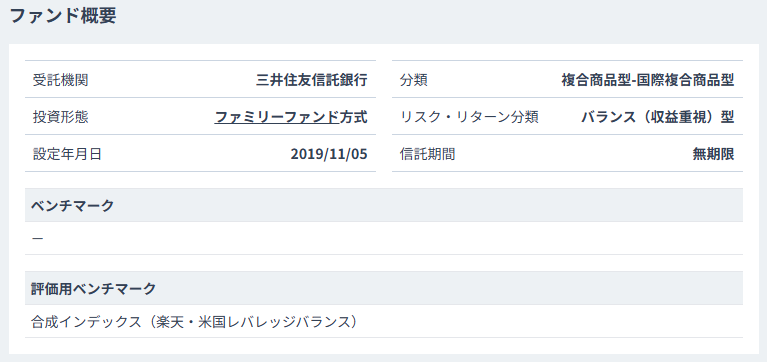Select the 受託機関 label

tap(61, 80)
